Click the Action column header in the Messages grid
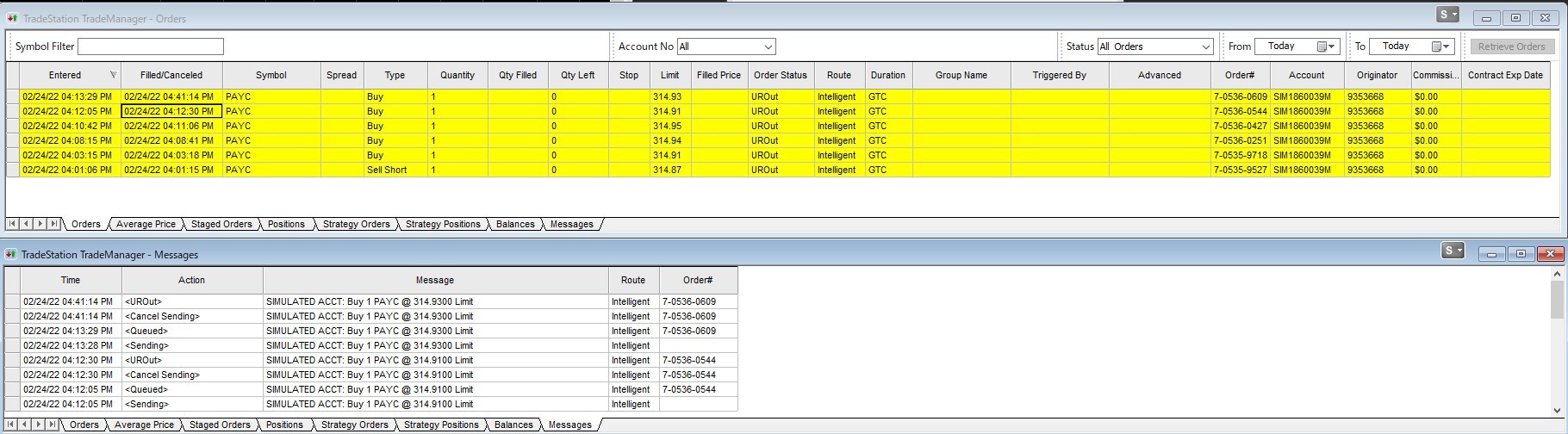The width and height of the screenshot is (1568, 434). tap(192, 280)
